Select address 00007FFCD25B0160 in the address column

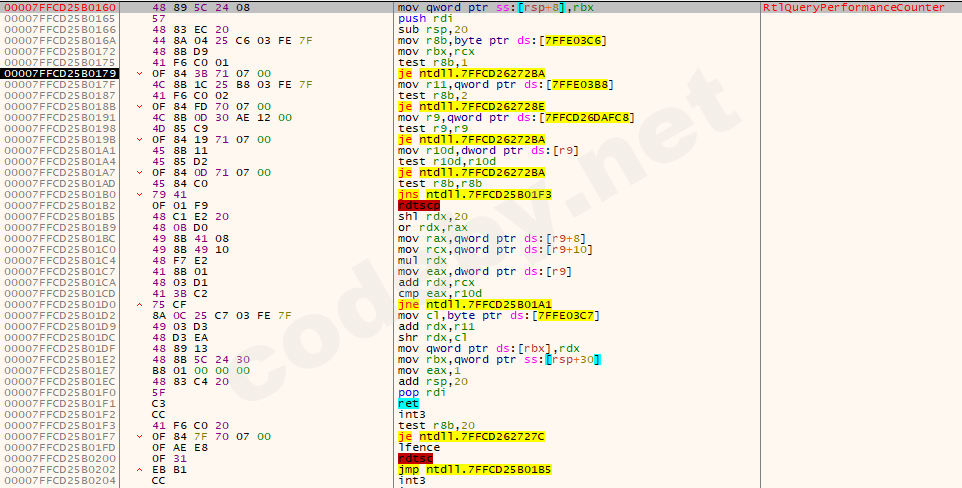tap(60, 7)
